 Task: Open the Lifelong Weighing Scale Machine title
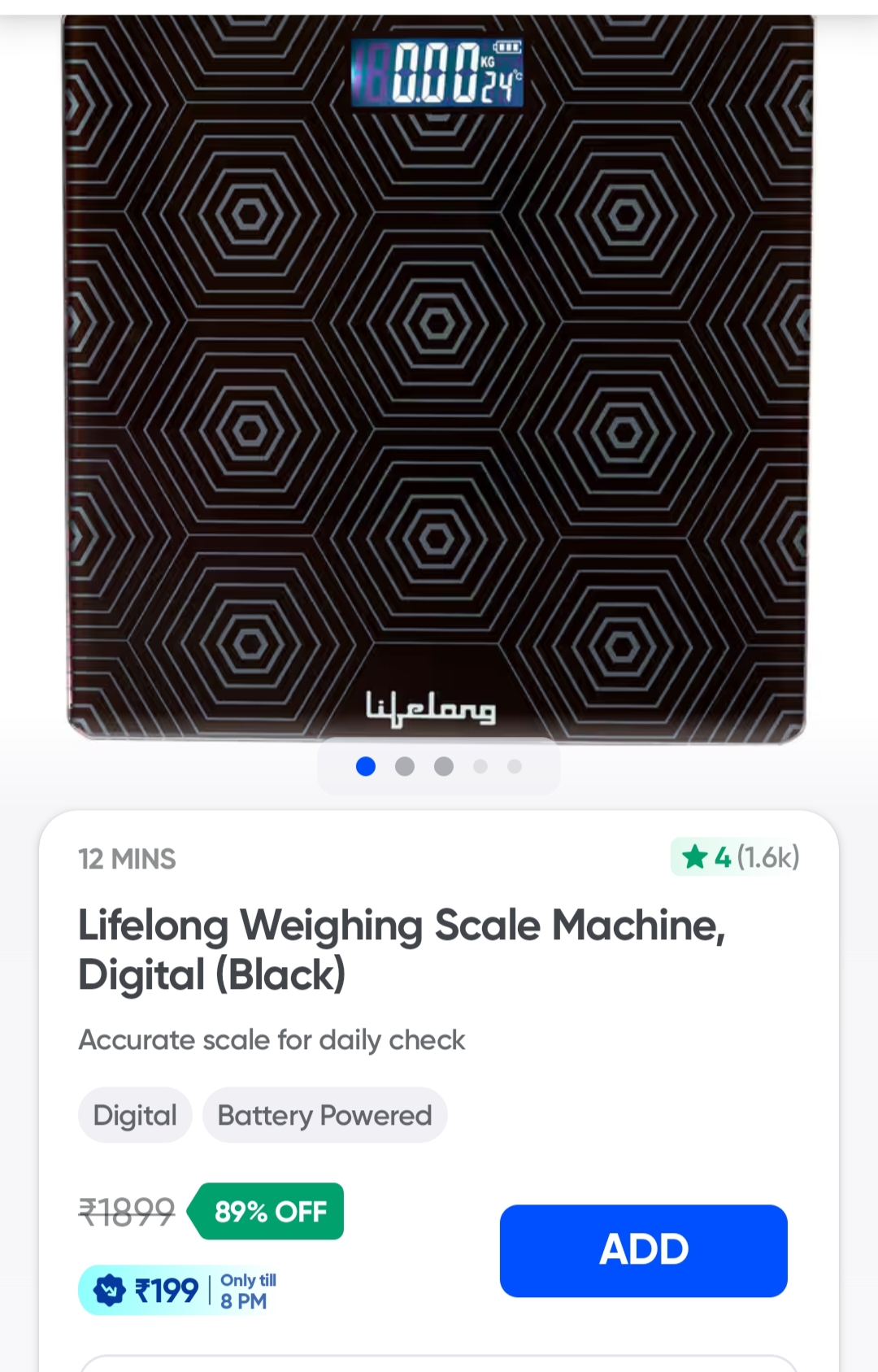click(402, 950)
